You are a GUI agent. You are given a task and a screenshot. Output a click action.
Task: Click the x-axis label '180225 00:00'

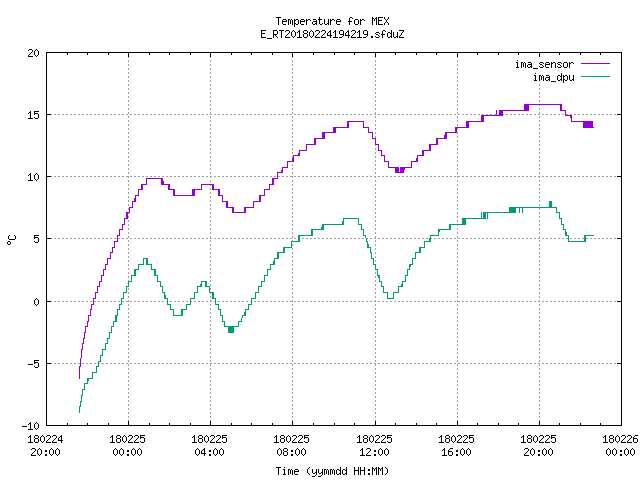127,446
